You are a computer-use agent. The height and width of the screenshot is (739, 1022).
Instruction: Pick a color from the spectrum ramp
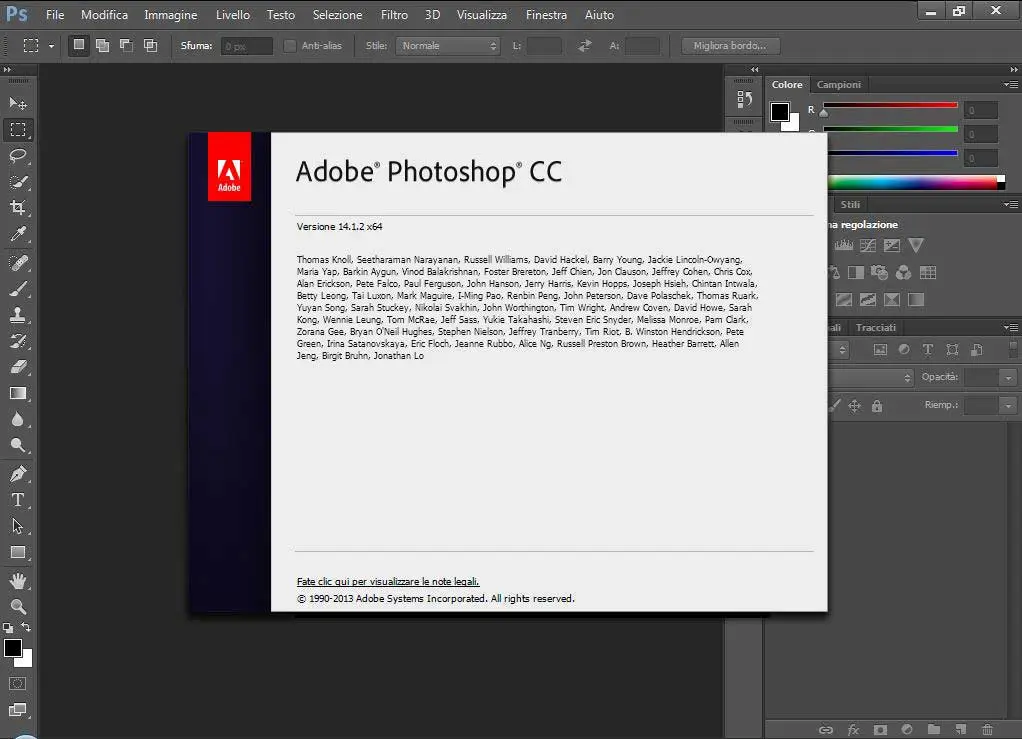912,182
